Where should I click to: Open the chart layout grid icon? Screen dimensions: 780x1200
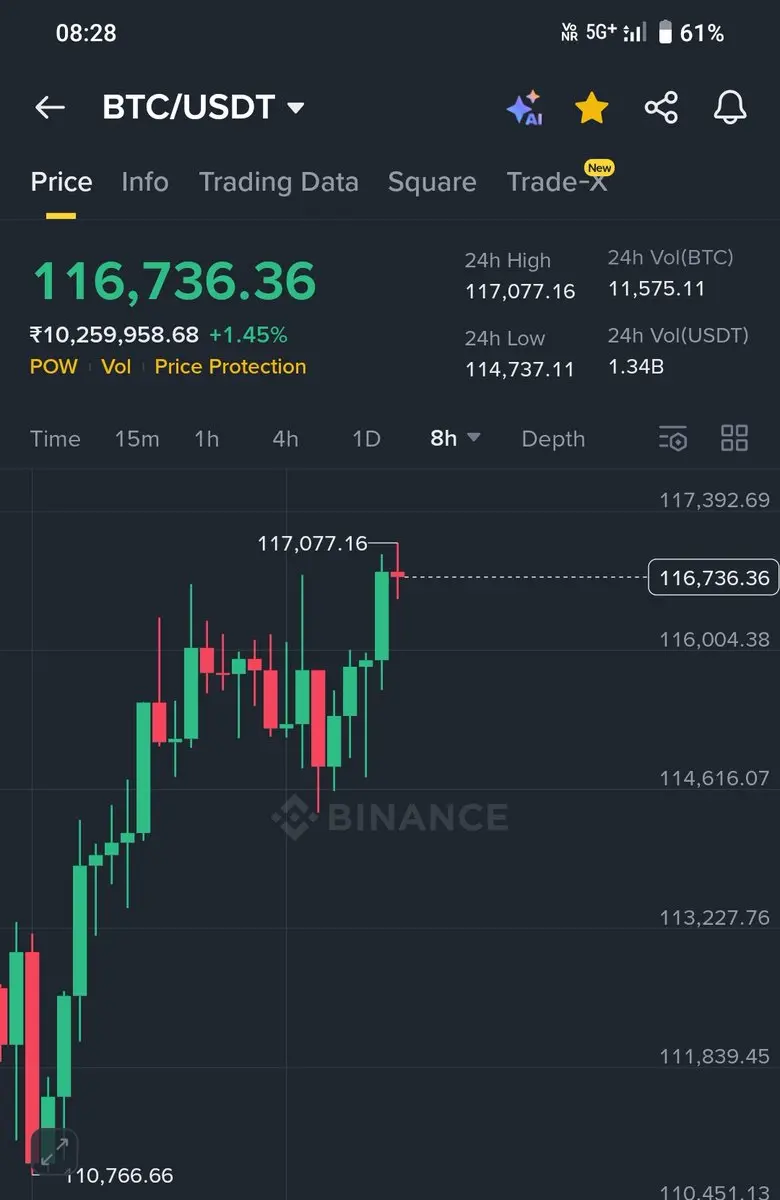point(735,438)
